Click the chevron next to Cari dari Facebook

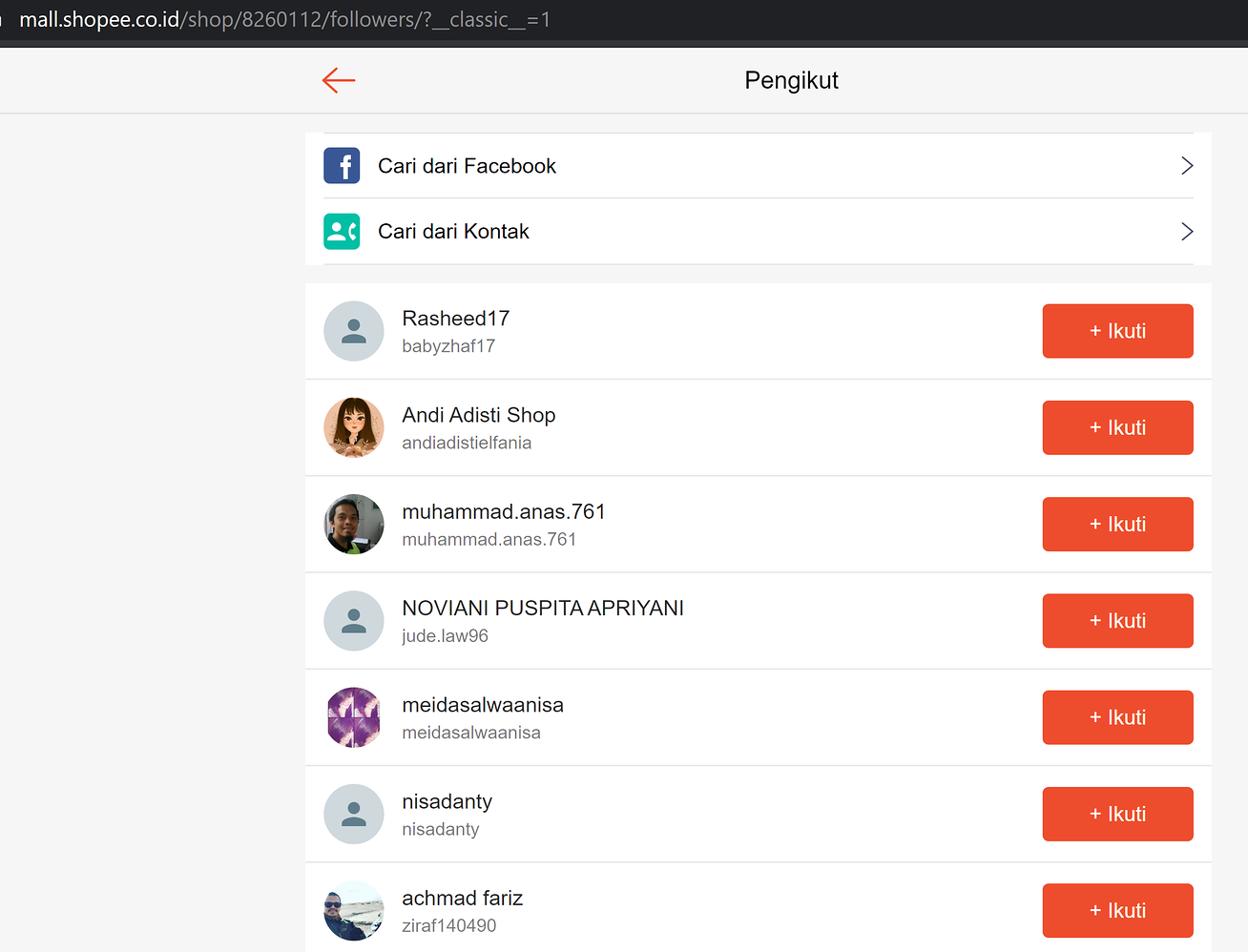coord(1187,165)
